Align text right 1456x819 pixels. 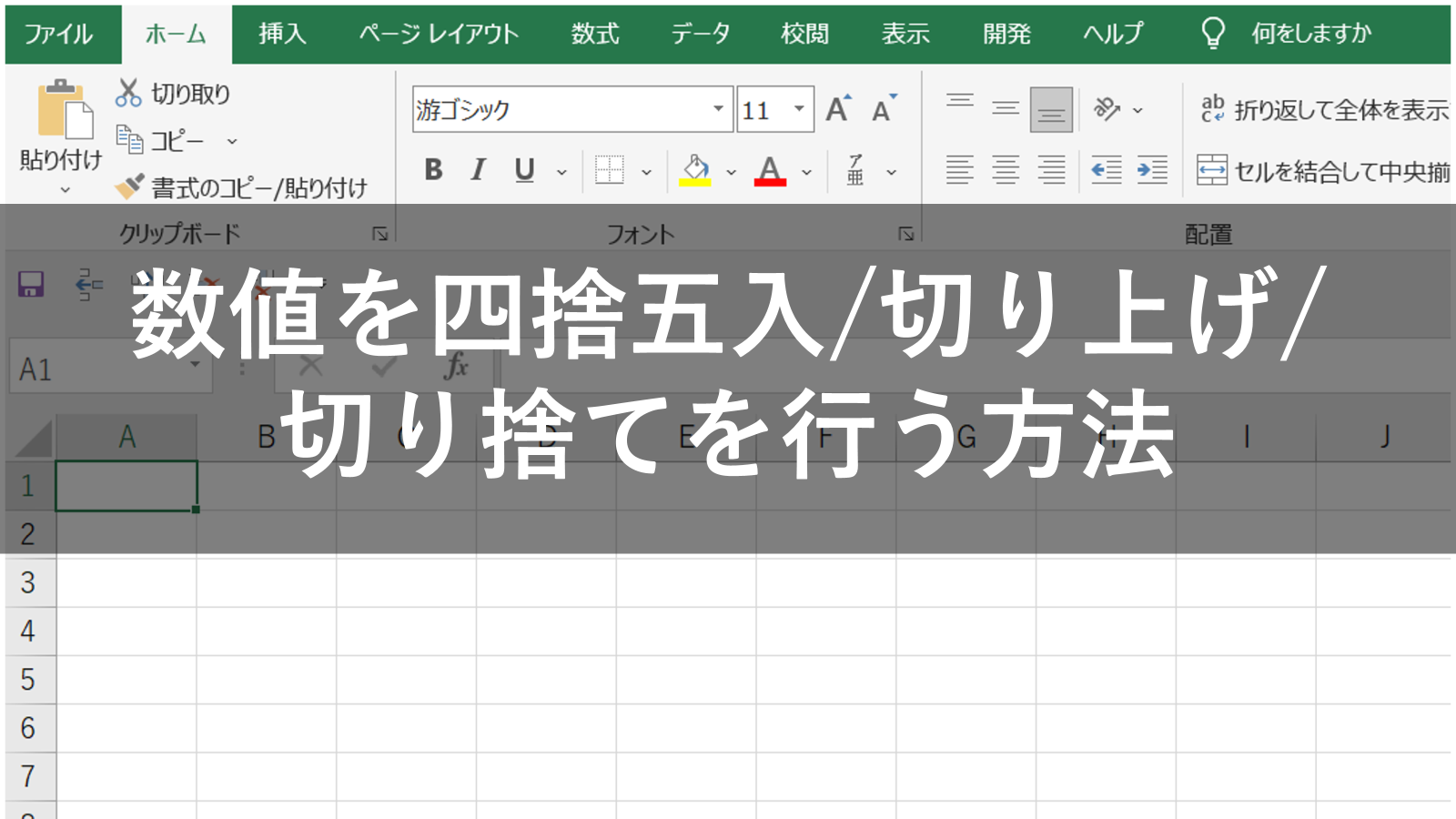pyautogui.click(x=1051, y=170)
